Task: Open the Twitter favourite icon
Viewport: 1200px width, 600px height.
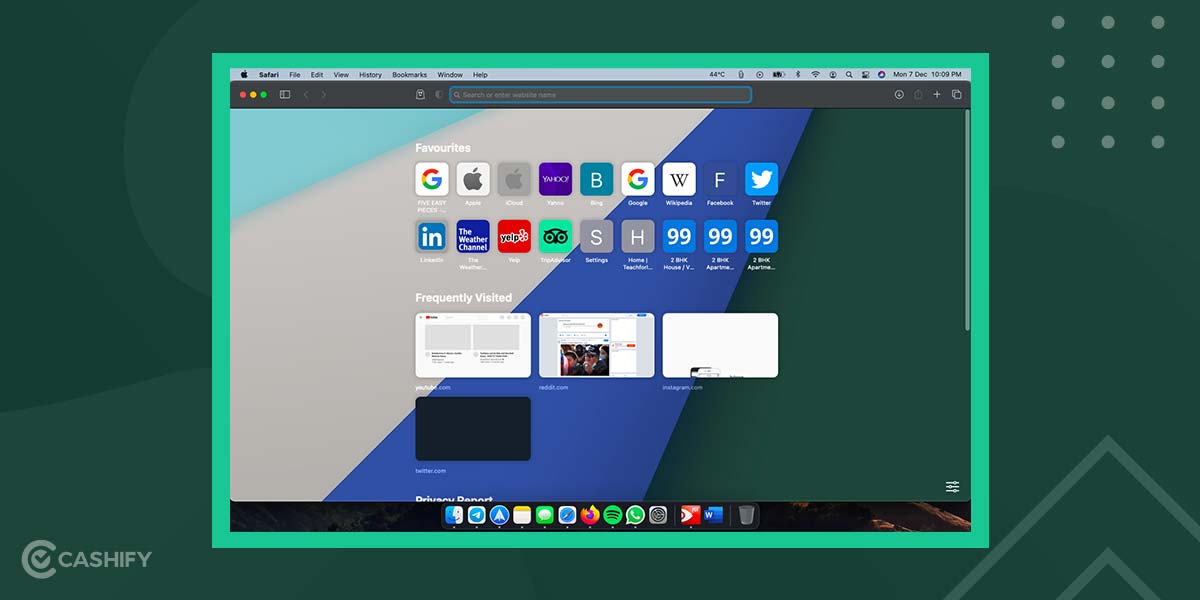Action: click(761, 179)
